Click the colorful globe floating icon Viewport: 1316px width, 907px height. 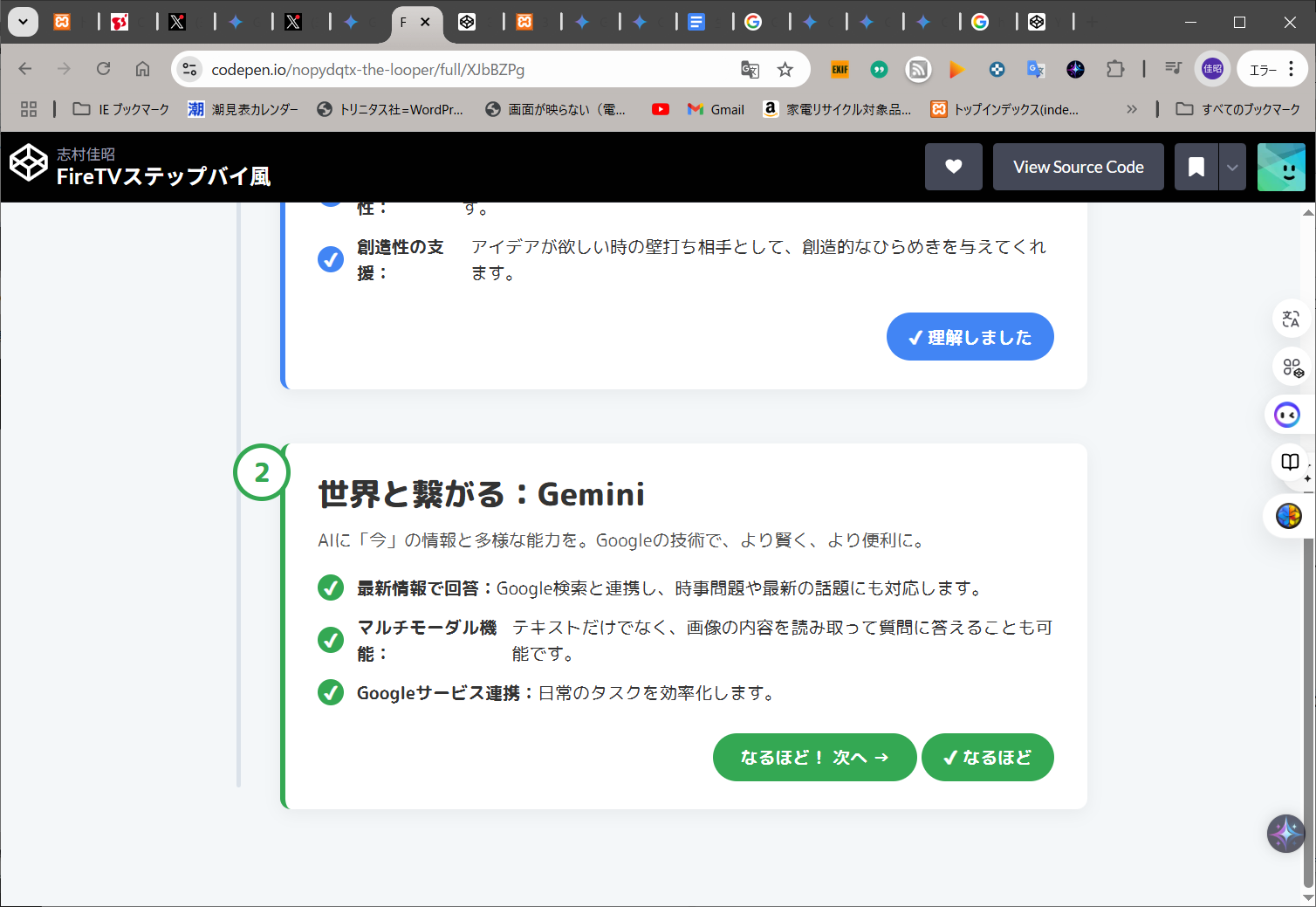click(1289, 516)
